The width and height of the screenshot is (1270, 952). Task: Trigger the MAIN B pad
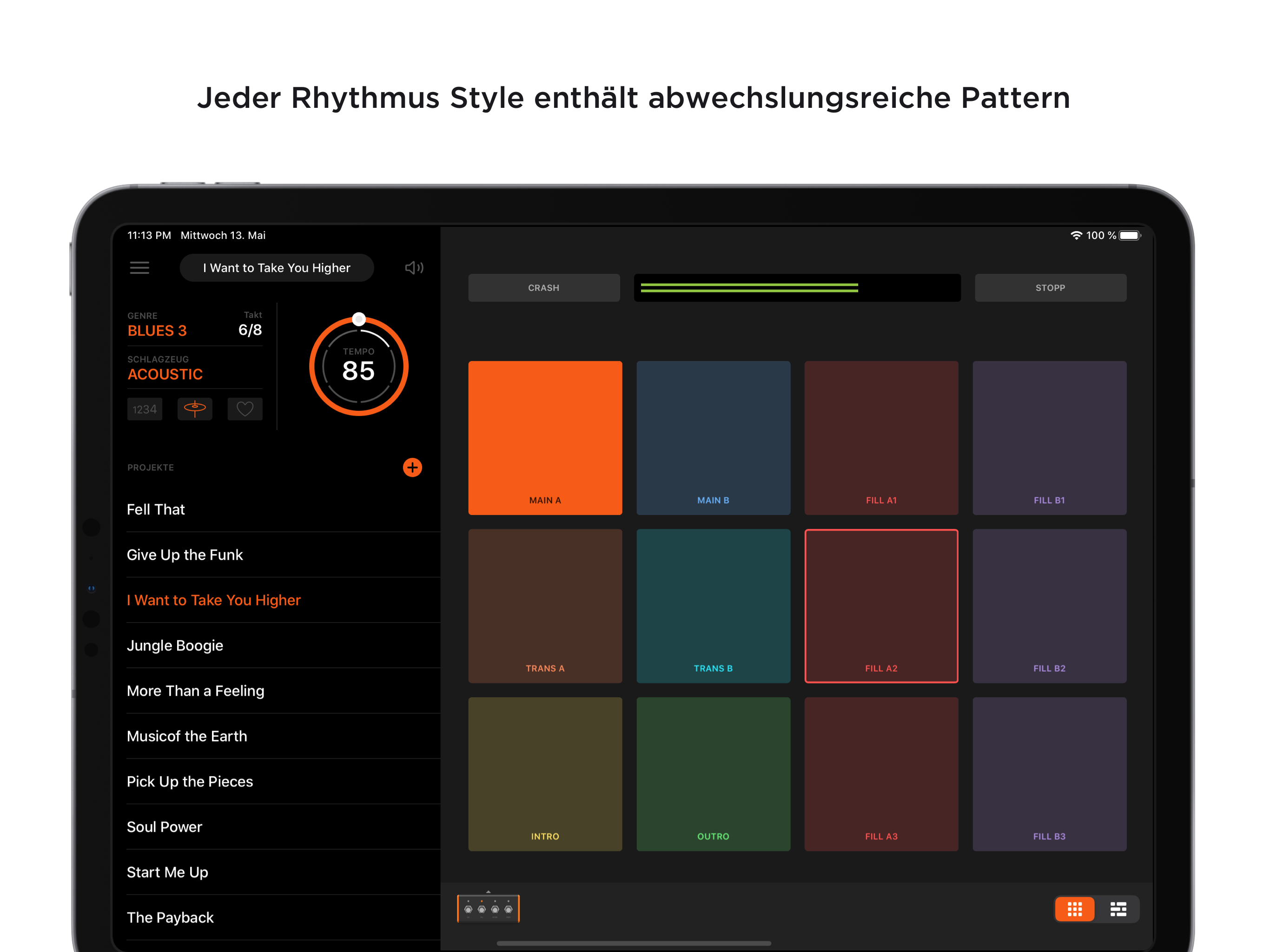713,437
